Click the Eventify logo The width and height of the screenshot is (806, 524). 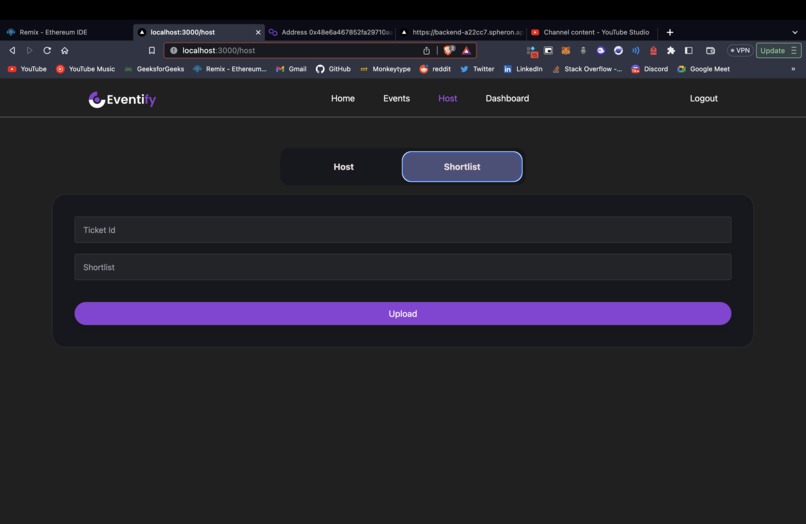coord(122,99)
